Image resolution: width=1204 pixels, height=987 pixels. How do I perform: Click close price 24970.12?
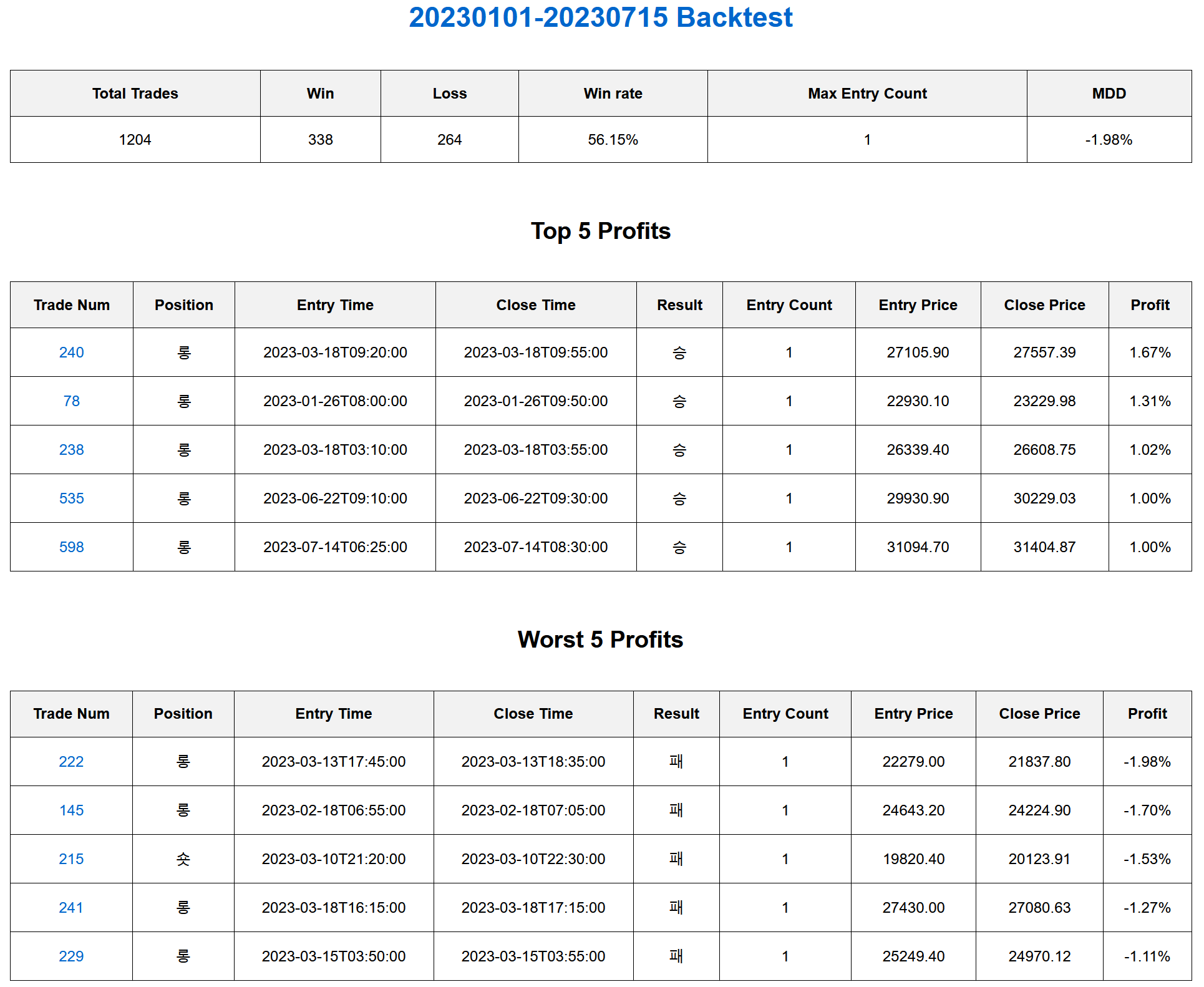[1039, 956]
